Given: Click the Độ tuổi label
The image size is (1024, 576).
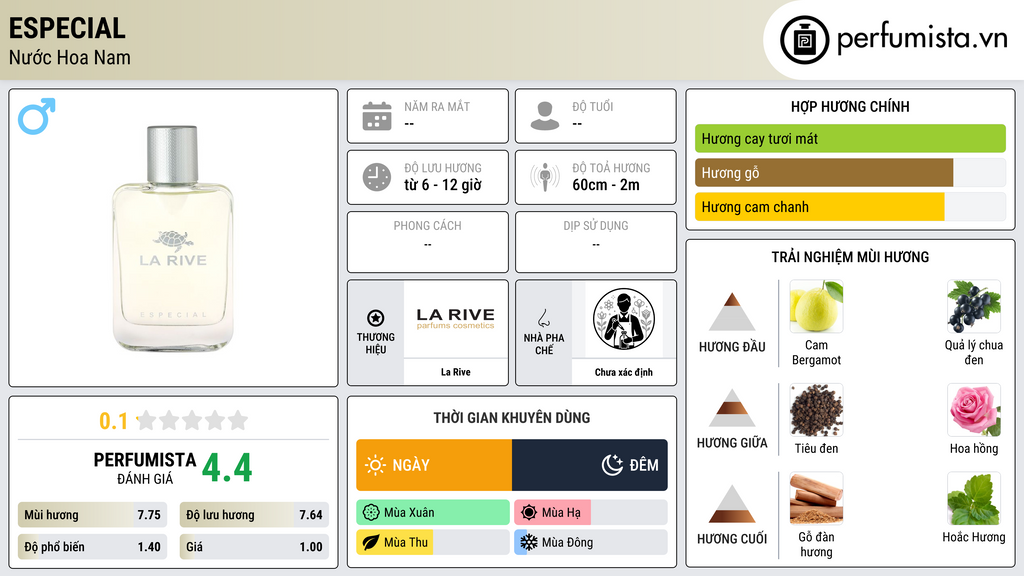Looking at the screenshot, I should pos(592,106).
